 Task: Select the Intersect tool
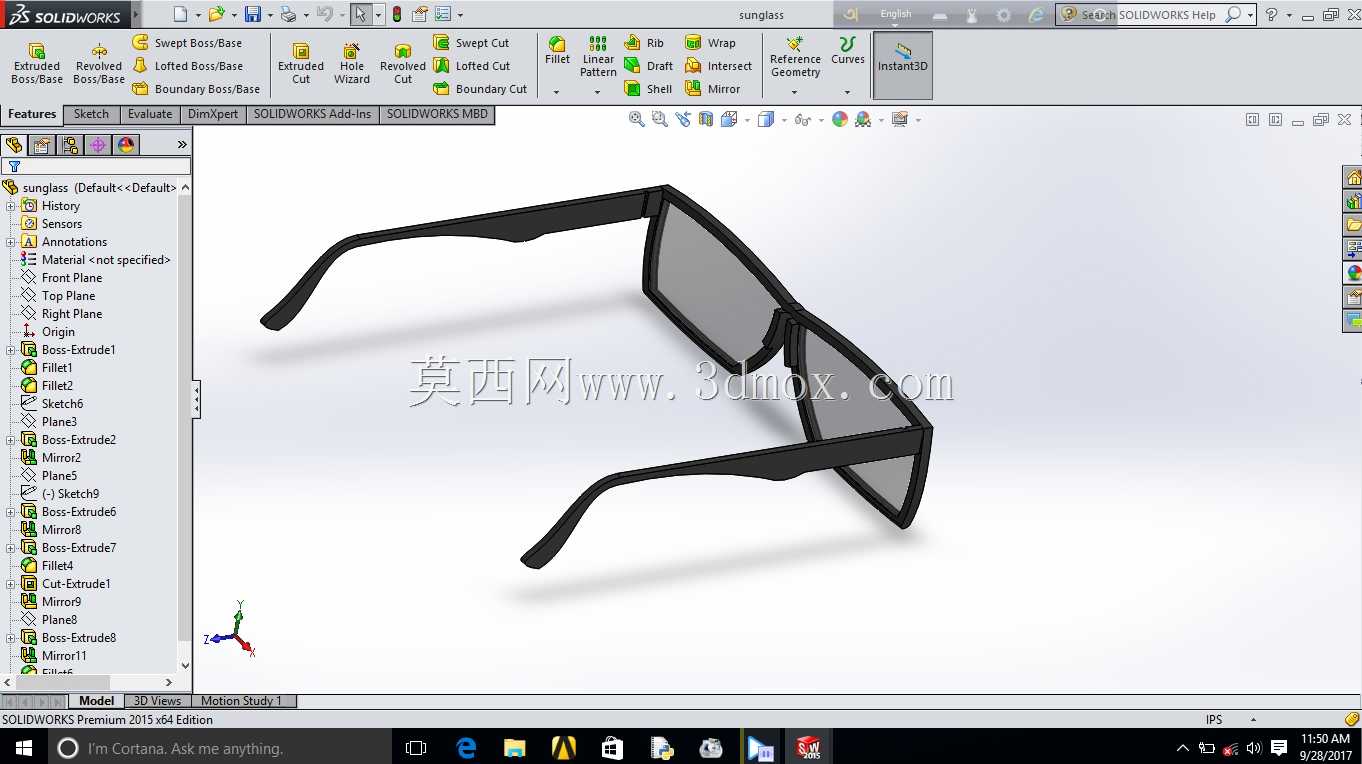point(718,66)
